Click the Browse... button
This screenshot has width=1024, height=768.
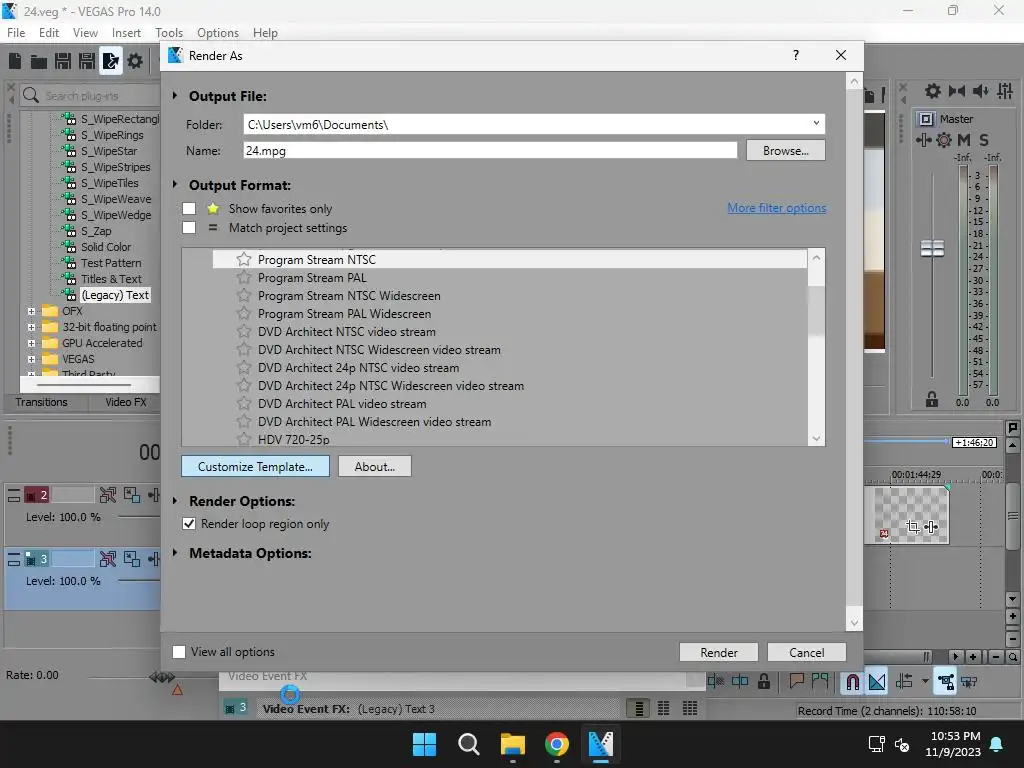786,150
